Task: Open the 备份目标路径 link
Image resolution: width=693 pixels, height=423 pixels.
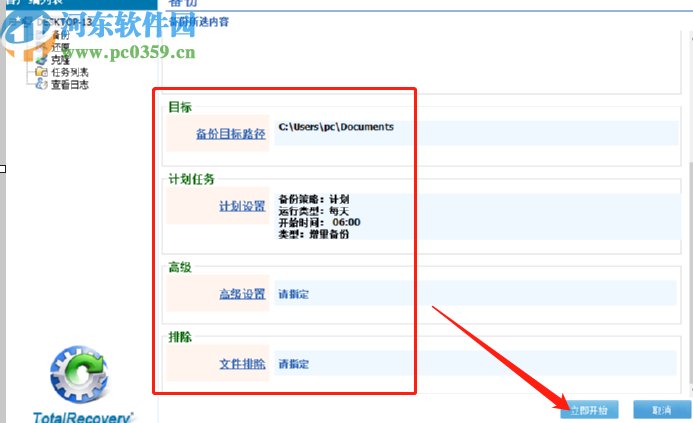Action: 231,133
